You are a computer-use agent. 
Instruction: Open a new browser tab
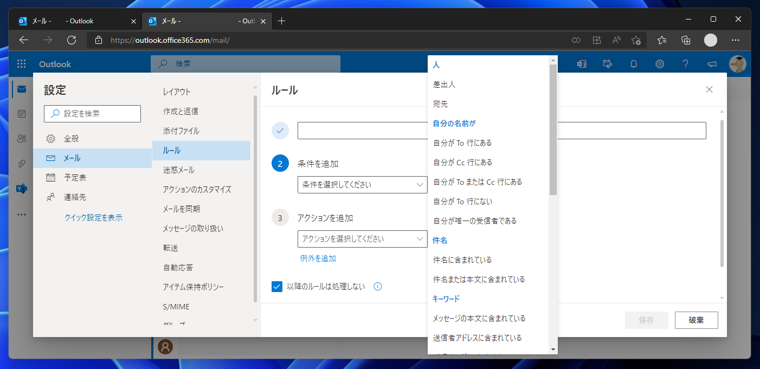[x=282, y=21]
